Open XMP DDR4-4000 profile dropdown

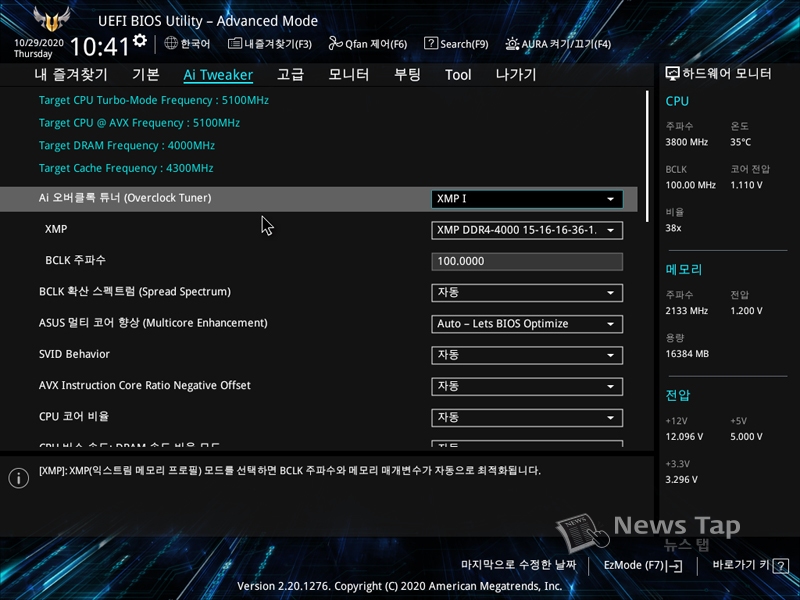(x=527, y=230)
